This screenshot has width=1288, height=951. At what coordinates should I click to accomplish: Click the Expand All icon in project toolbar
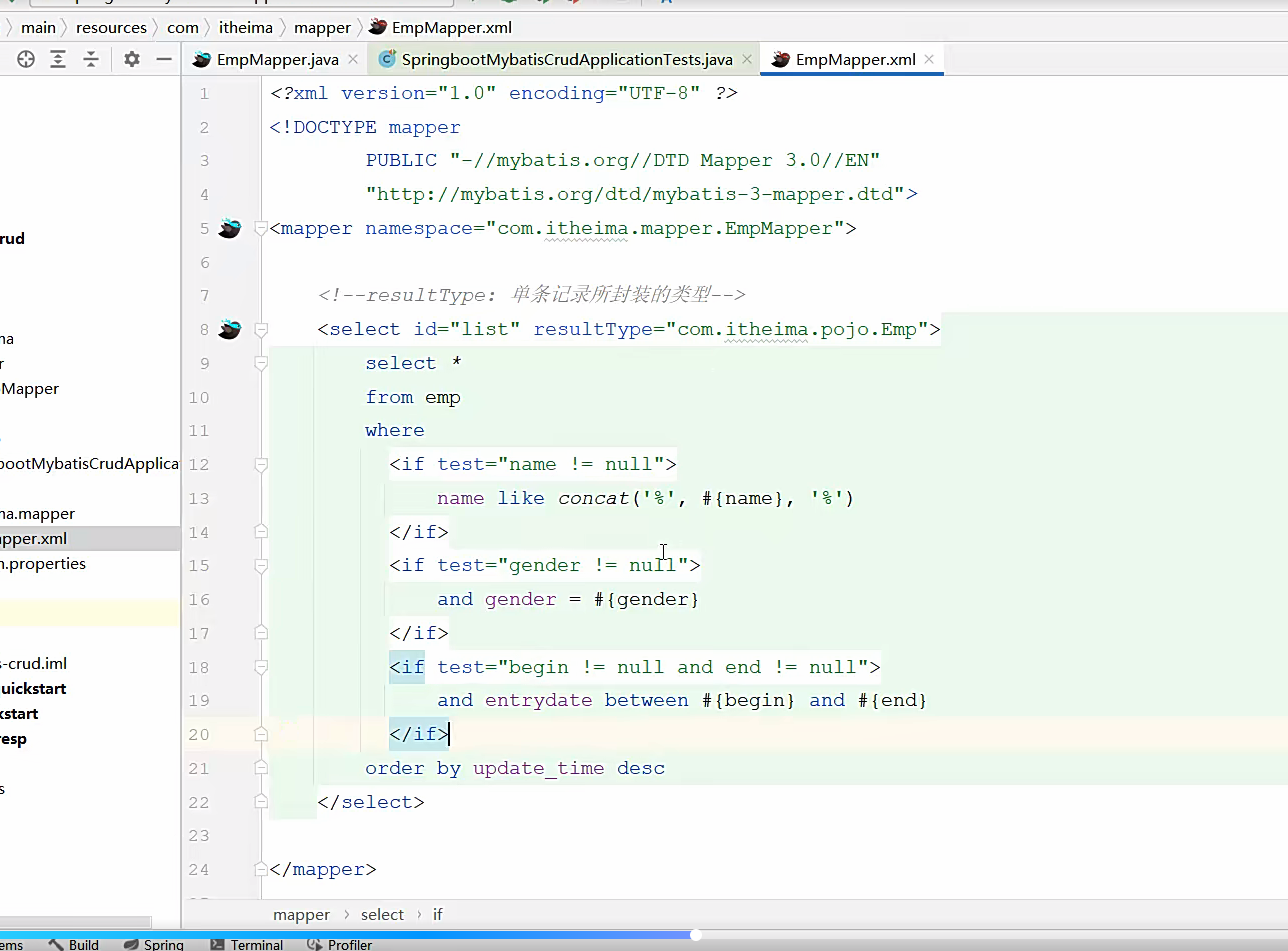click(x=58, y=59)
